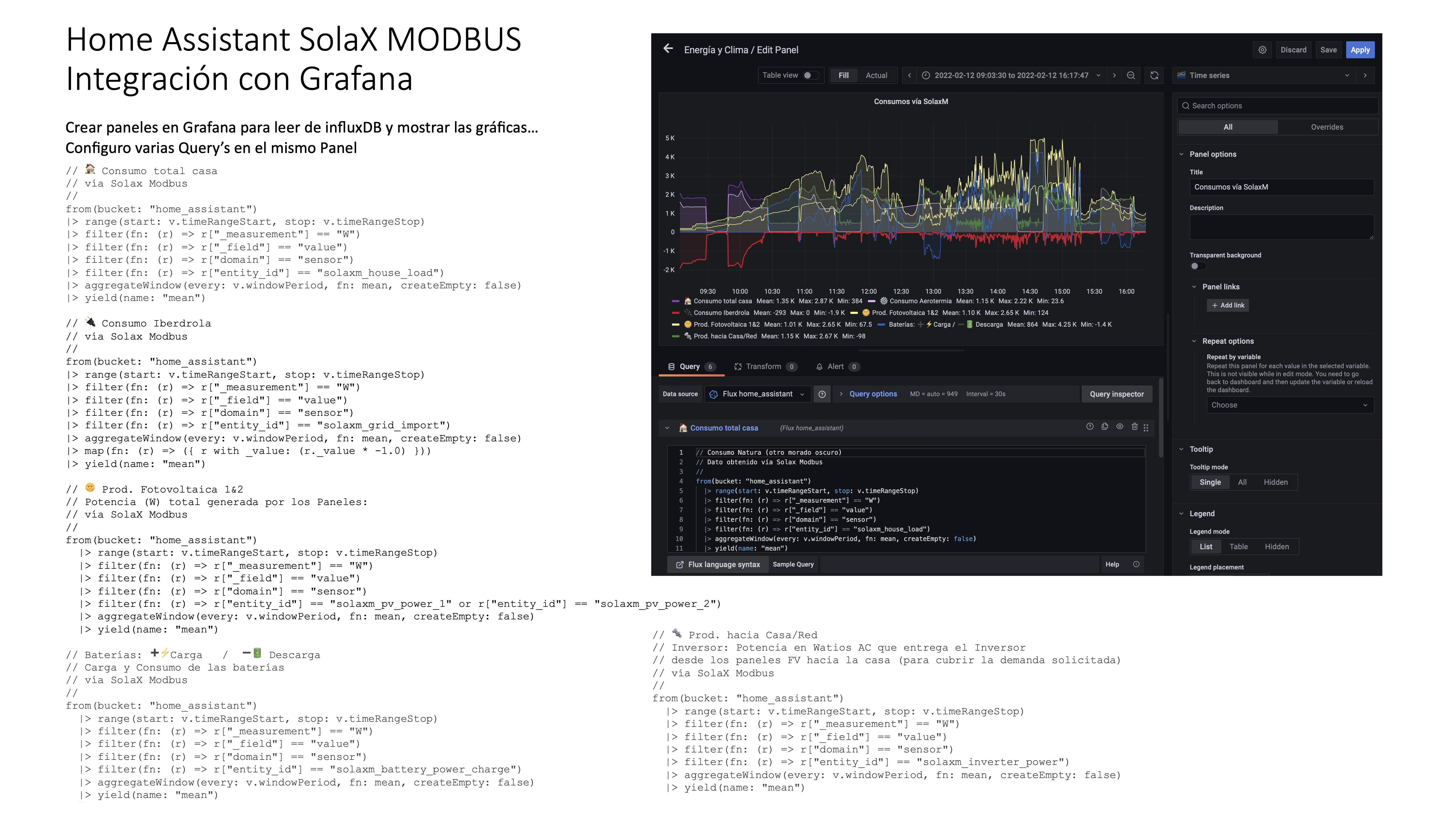Switch to the Transform tab

[x=765, y=366]
